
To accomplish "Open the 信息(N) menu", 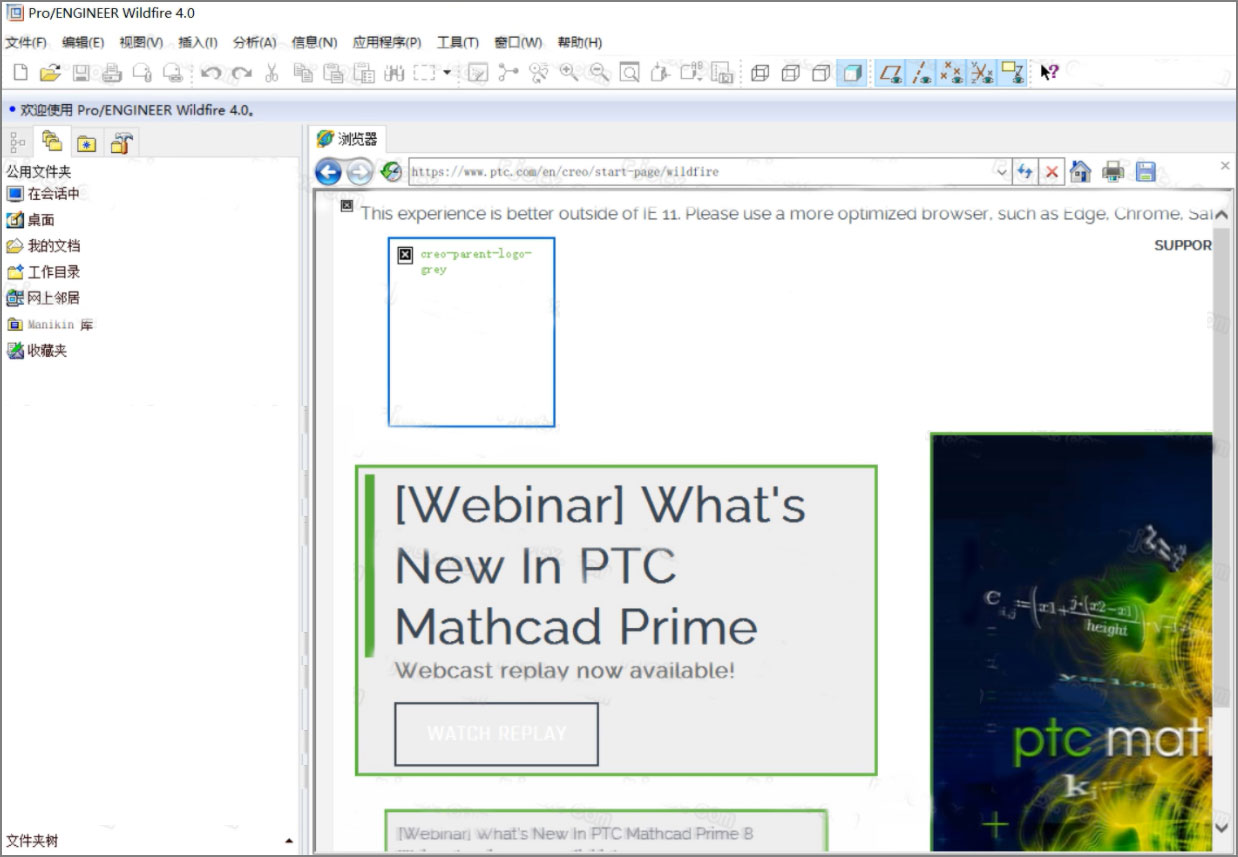I will (315, 42).
